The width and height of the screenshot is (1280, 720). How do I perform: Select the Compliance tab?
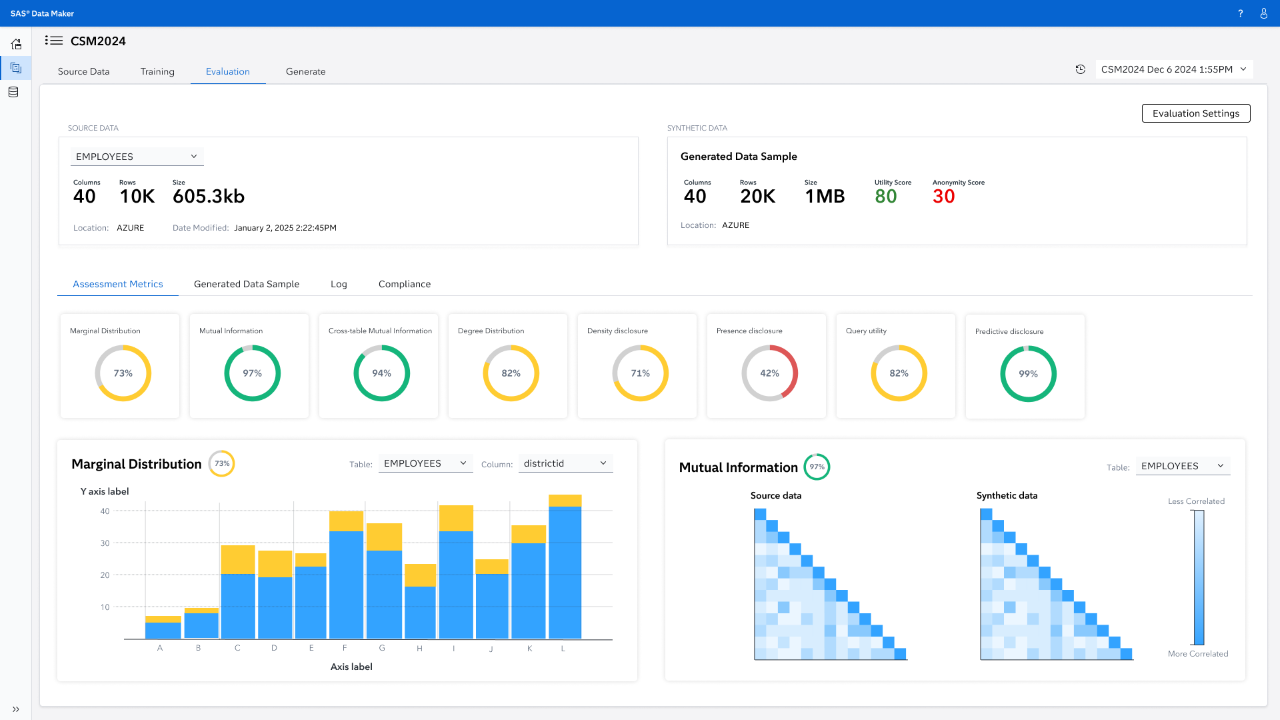[x=404, y=284]
